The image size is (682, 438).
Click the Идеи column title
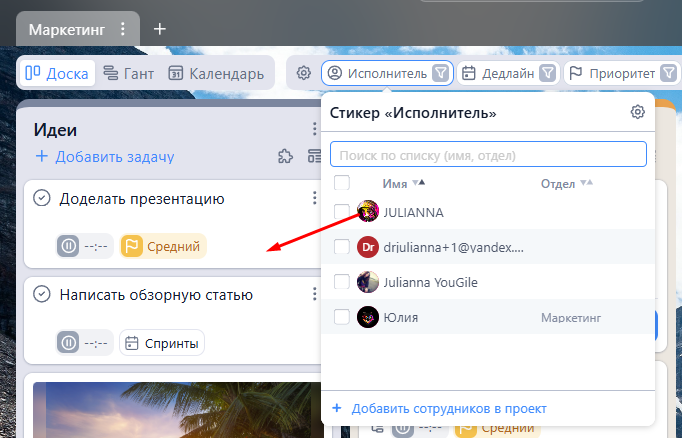55,130
